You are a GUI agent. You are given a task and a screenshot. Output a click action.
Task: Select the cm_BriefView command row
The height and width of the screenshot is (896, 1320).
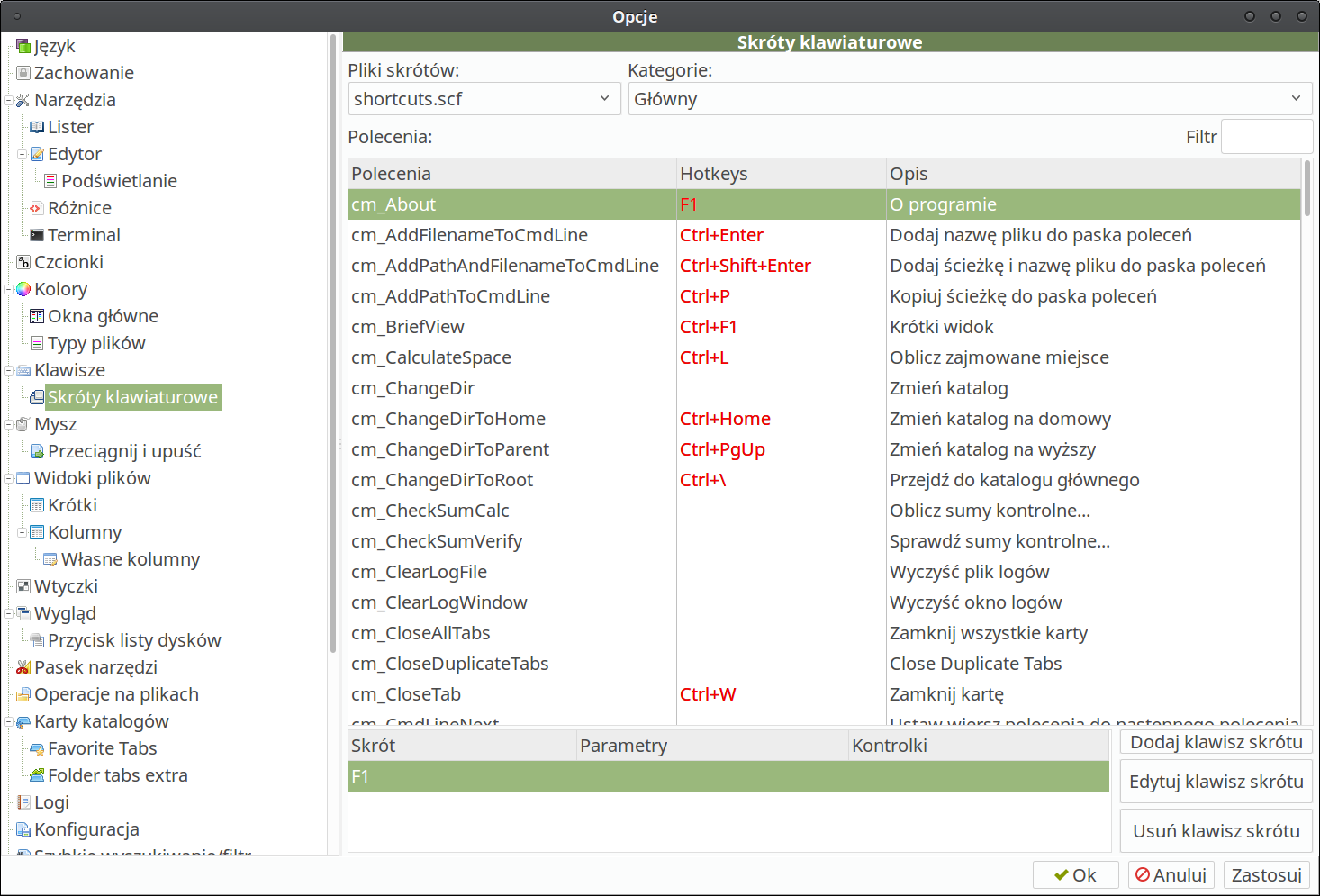pyautogui.click(x=825, y=327)
